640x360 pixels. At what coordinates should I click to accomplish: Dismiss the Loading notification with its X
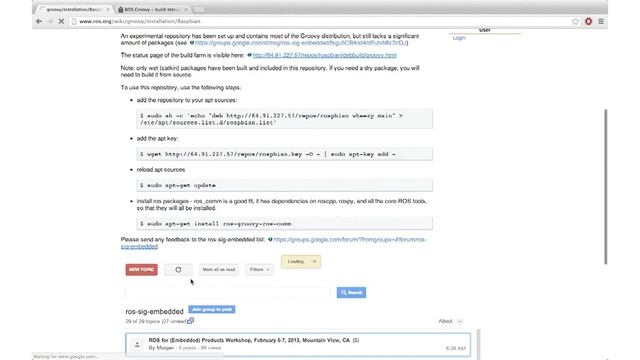coord(314,261)
